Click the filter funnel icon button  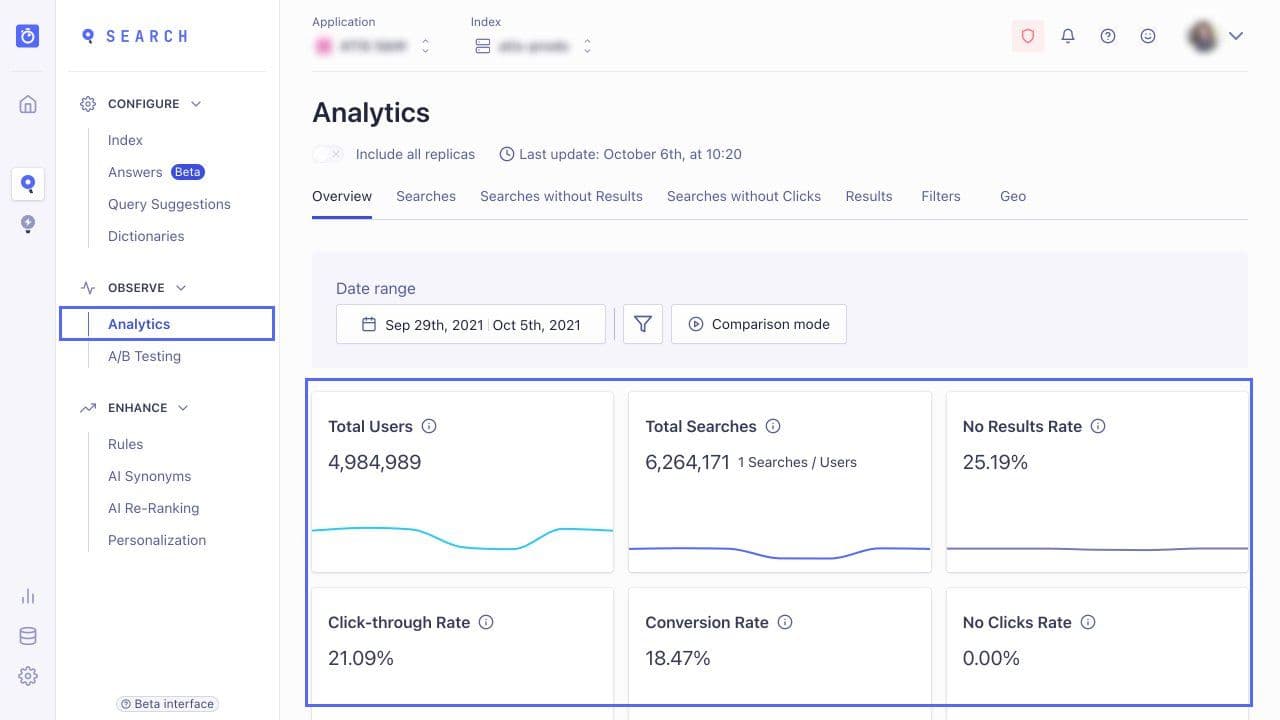click(x=643, y=324)
